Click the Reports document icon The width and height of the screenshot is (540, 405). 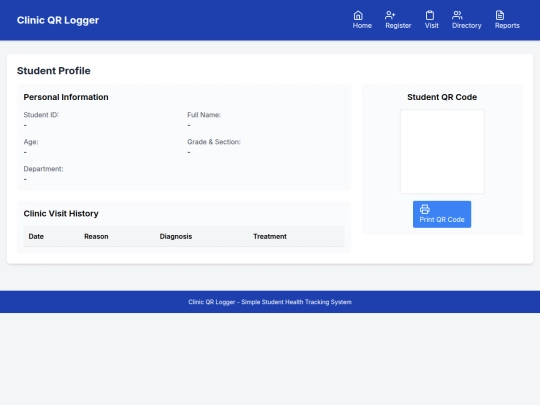500,15
